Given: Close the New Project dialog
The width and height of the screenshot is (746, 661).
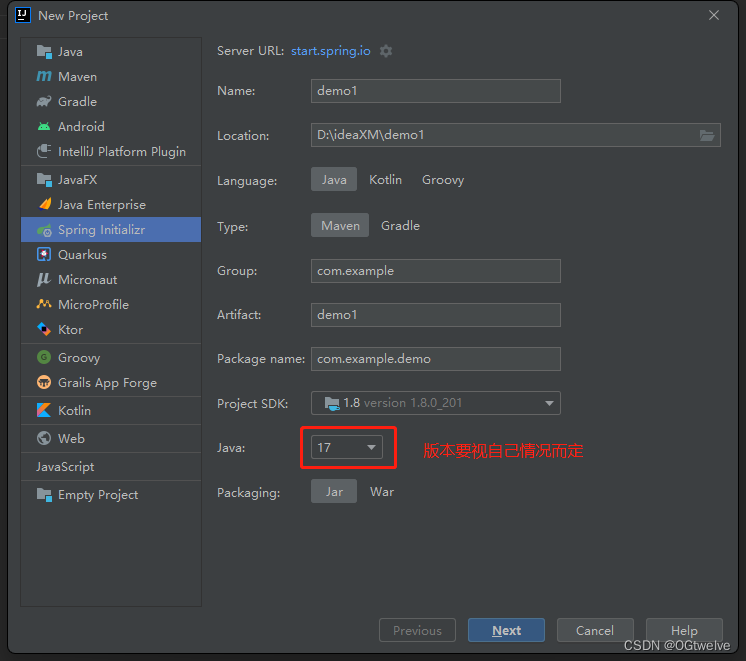Looking at the screenshot, I should point(714,15).
